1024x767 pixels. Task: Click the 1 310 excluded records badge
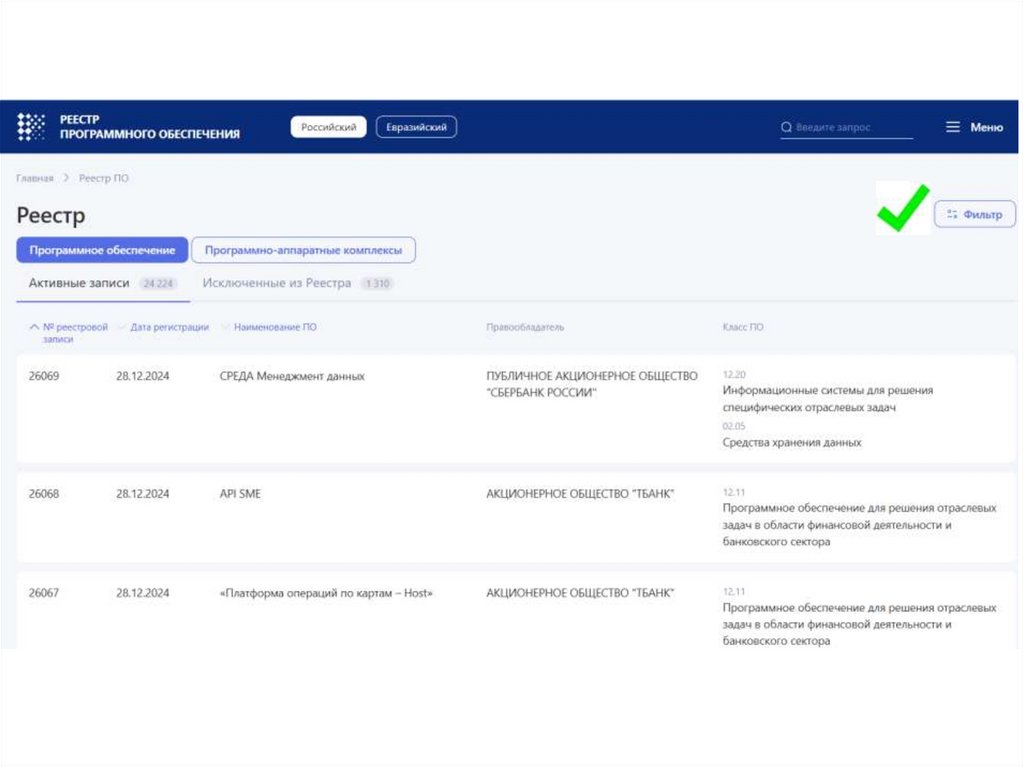[x=377, y=284]
